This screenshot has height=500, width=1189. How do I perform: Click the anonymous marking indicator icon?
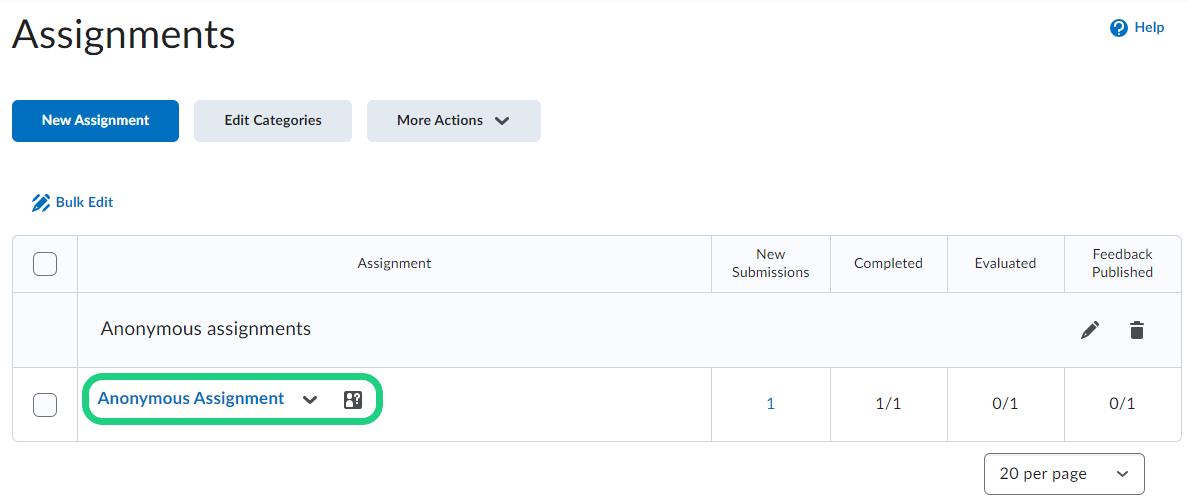click(353, 400)
